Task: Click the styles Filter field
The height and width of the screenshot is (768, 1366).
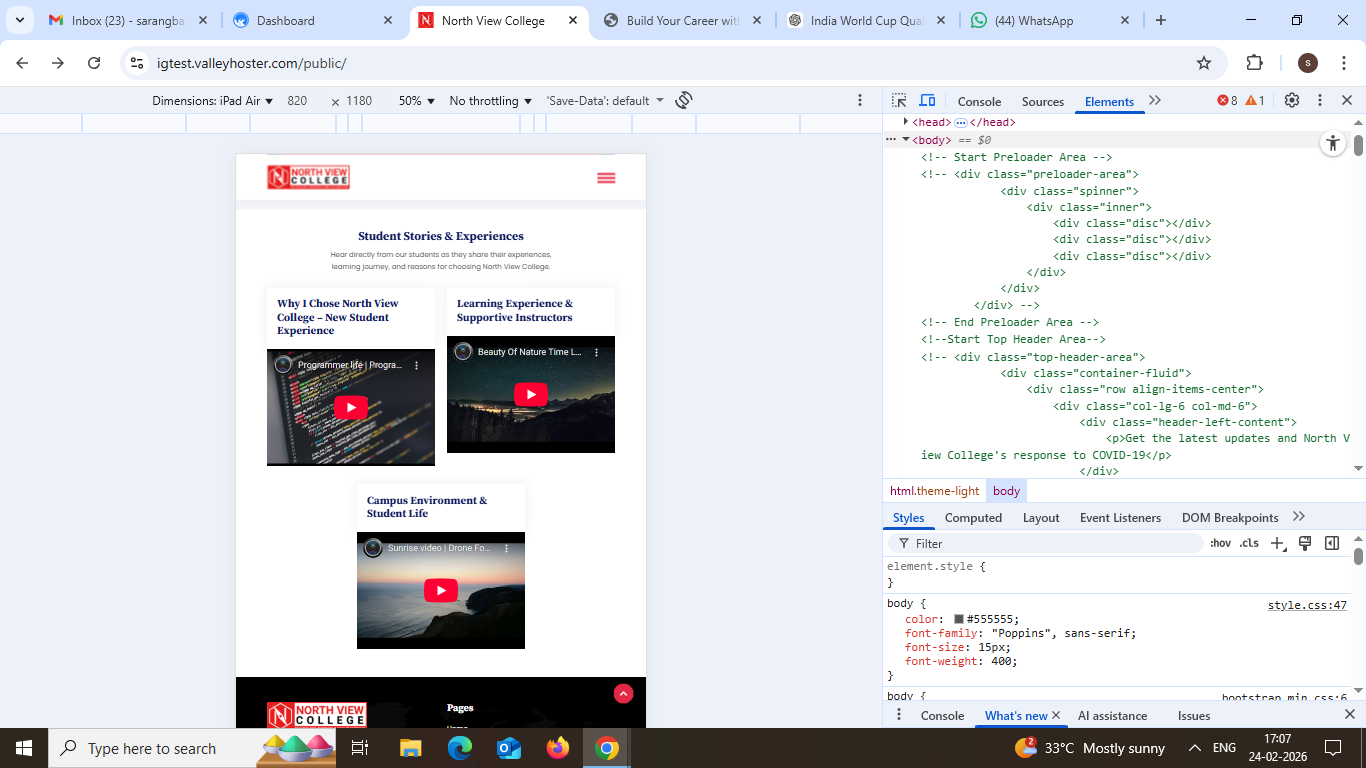Action: (1046, 543)
